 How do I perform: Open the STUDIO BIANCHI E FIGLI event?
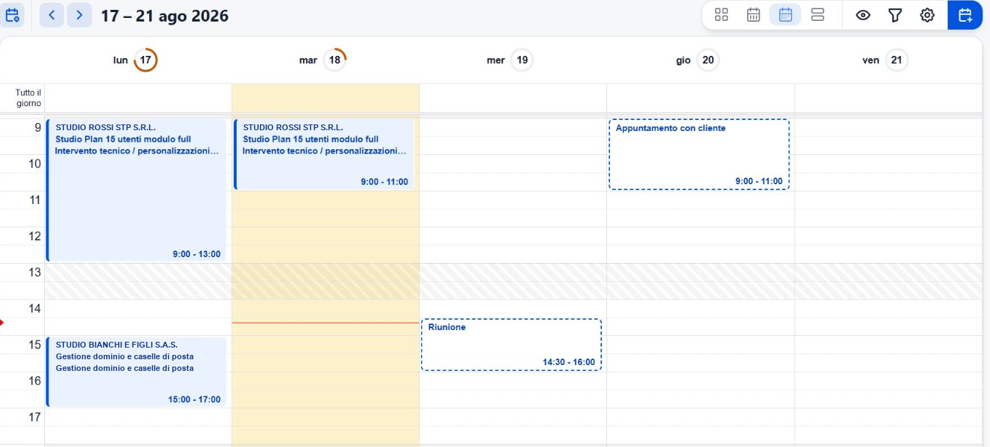136,372
